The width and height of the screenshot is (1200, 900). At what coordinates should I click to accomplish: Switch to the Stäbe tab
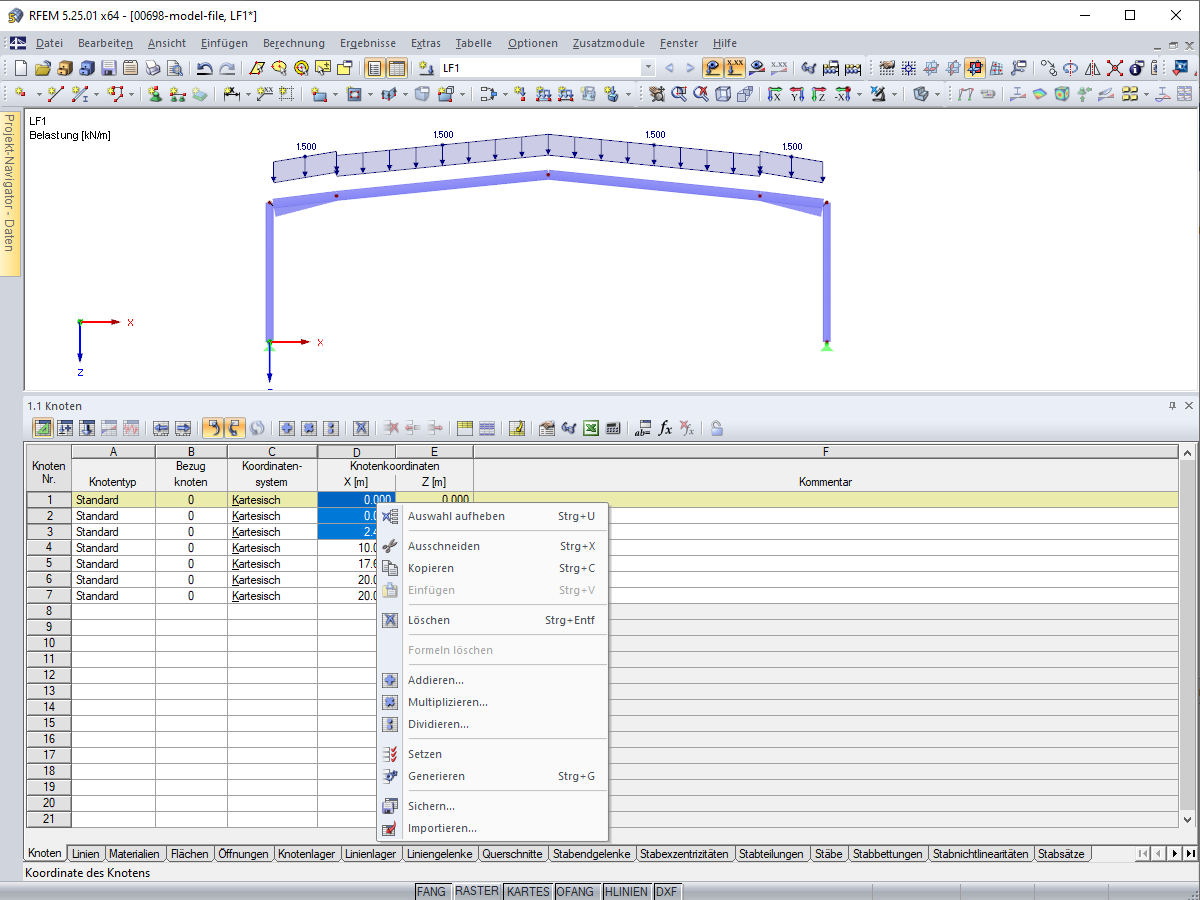tap(829, 854)
